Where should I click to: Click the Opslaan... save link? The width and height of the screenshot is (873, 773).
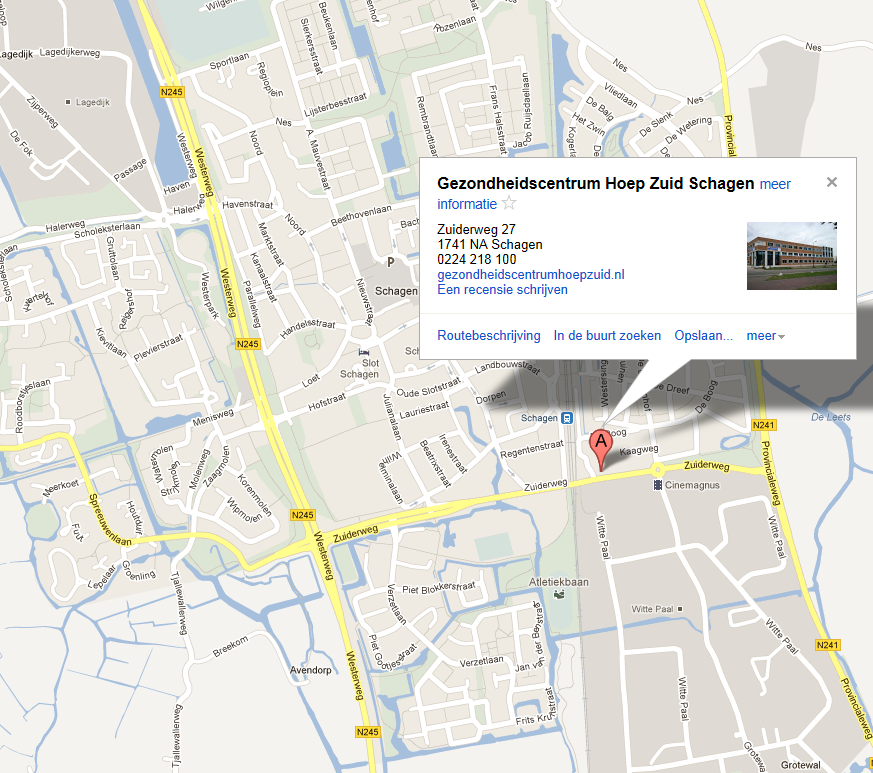pyautogui.click(x=703, y=336)
